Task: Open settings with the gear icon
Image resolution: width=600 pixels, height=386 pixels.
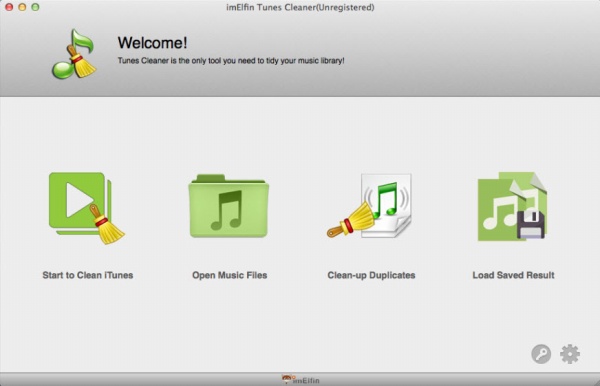Action: [570, 354]
